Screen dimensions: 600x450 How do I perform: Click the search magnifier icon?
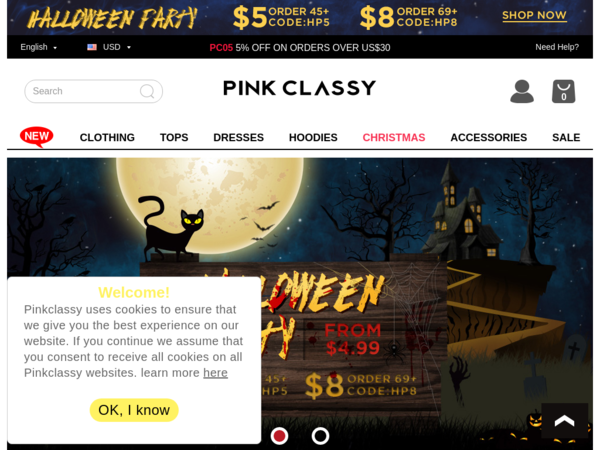pos(147,91)
